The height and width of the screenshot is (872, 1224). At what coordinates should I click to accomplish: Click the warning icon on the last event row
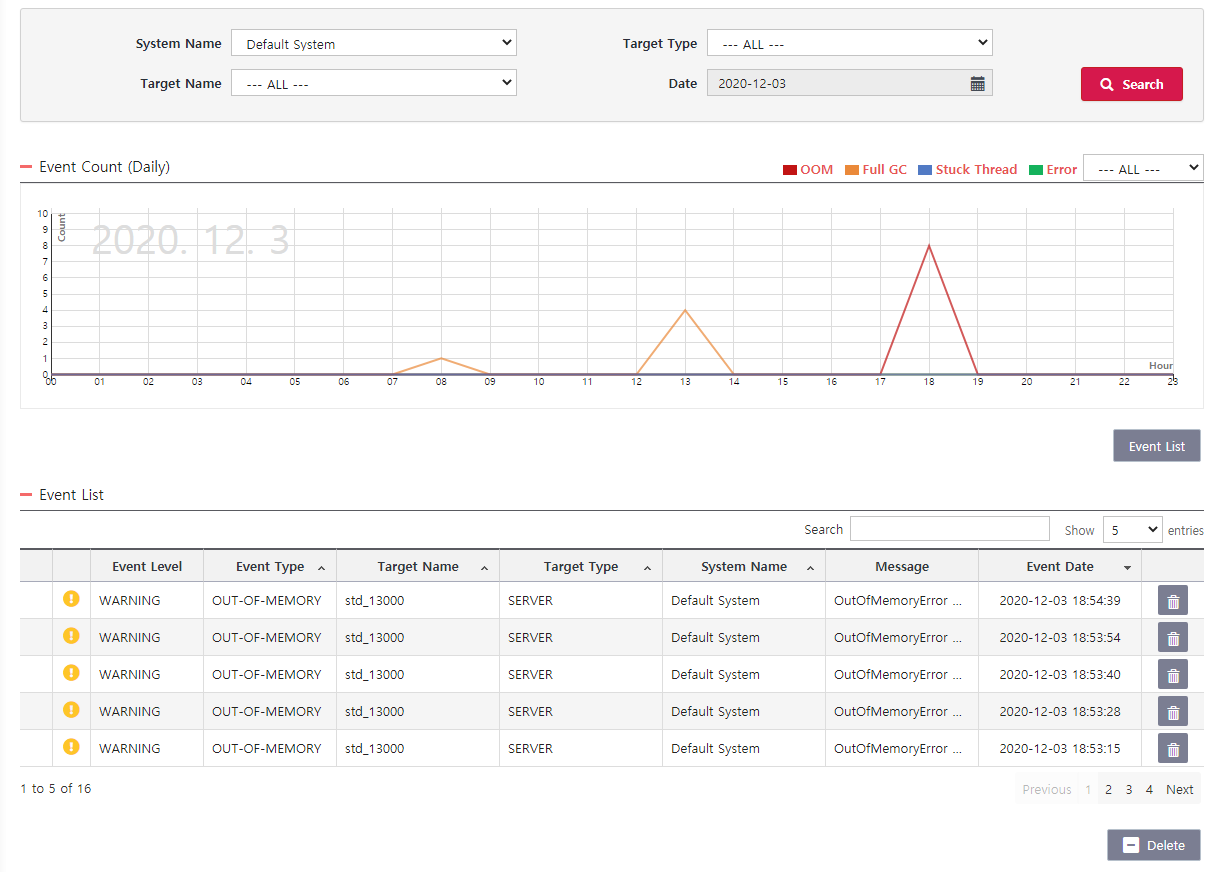pos(70,747)
